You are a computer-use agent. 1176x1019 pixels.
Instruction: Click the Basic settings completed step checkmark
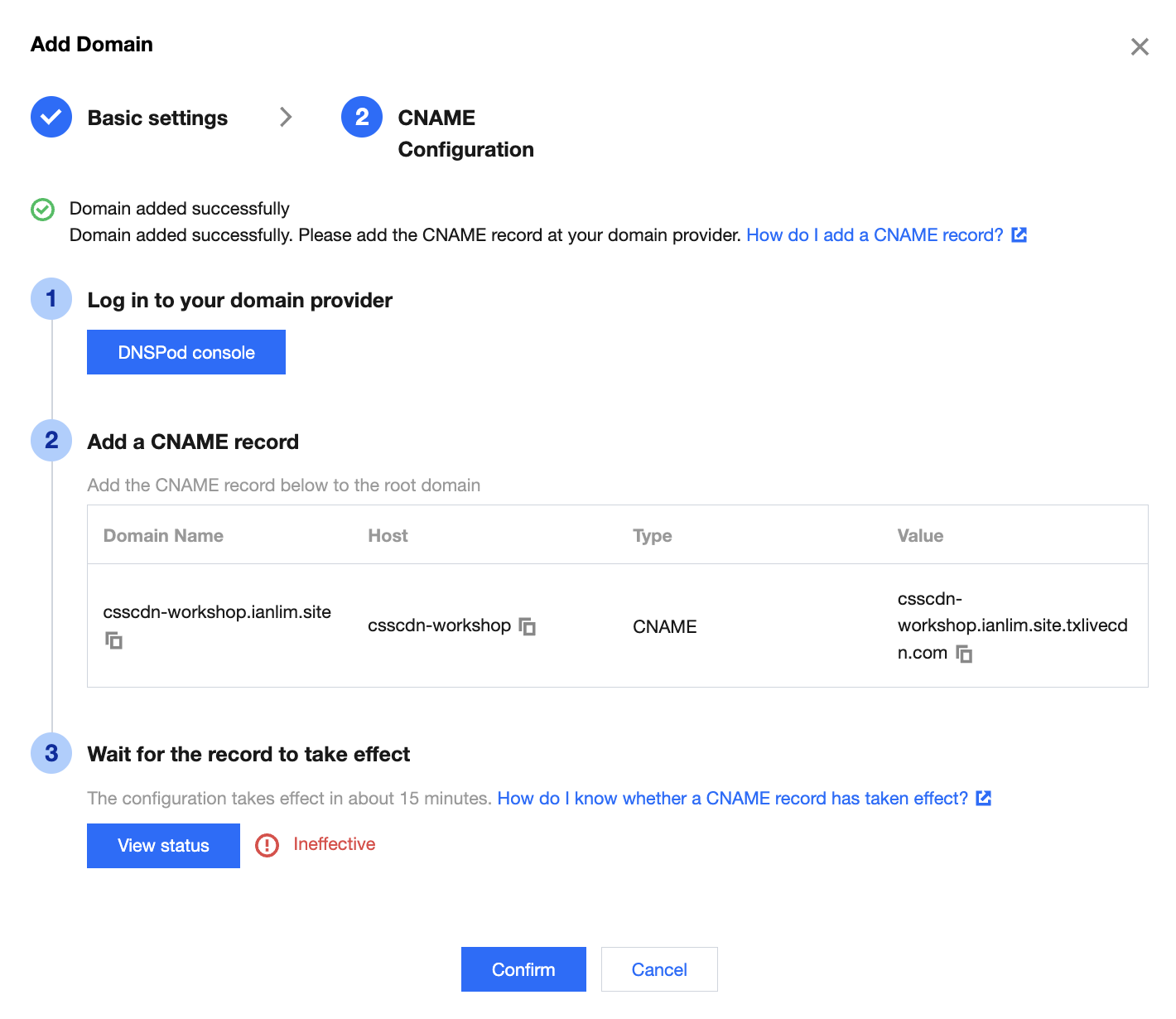[51, 117]
